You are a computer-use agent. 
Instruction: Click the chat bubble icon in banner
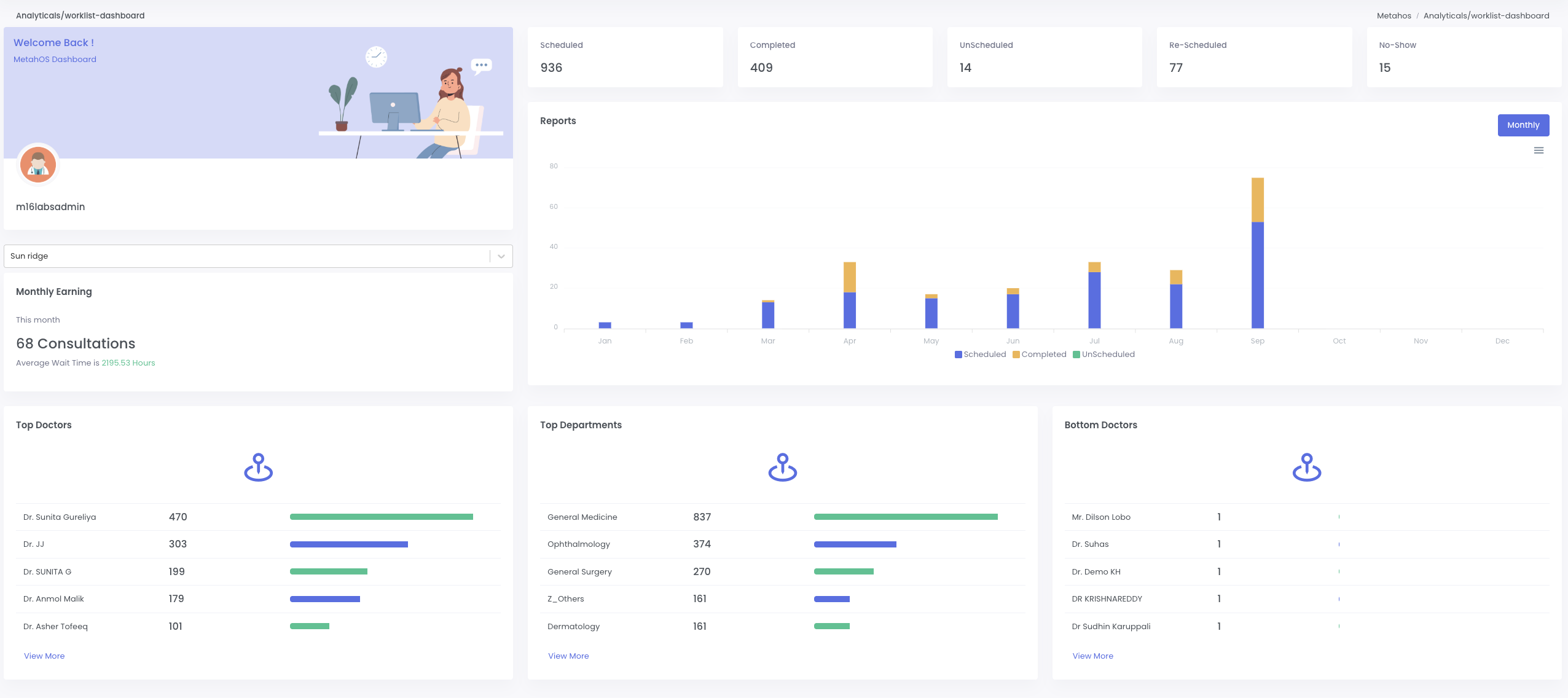point(481,65)
